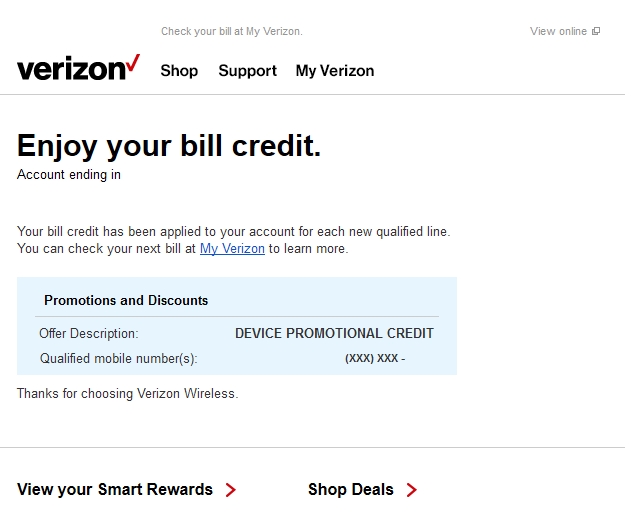Open the Support menu item
Viewport: 637px width, 526px height.
[247, 71]
